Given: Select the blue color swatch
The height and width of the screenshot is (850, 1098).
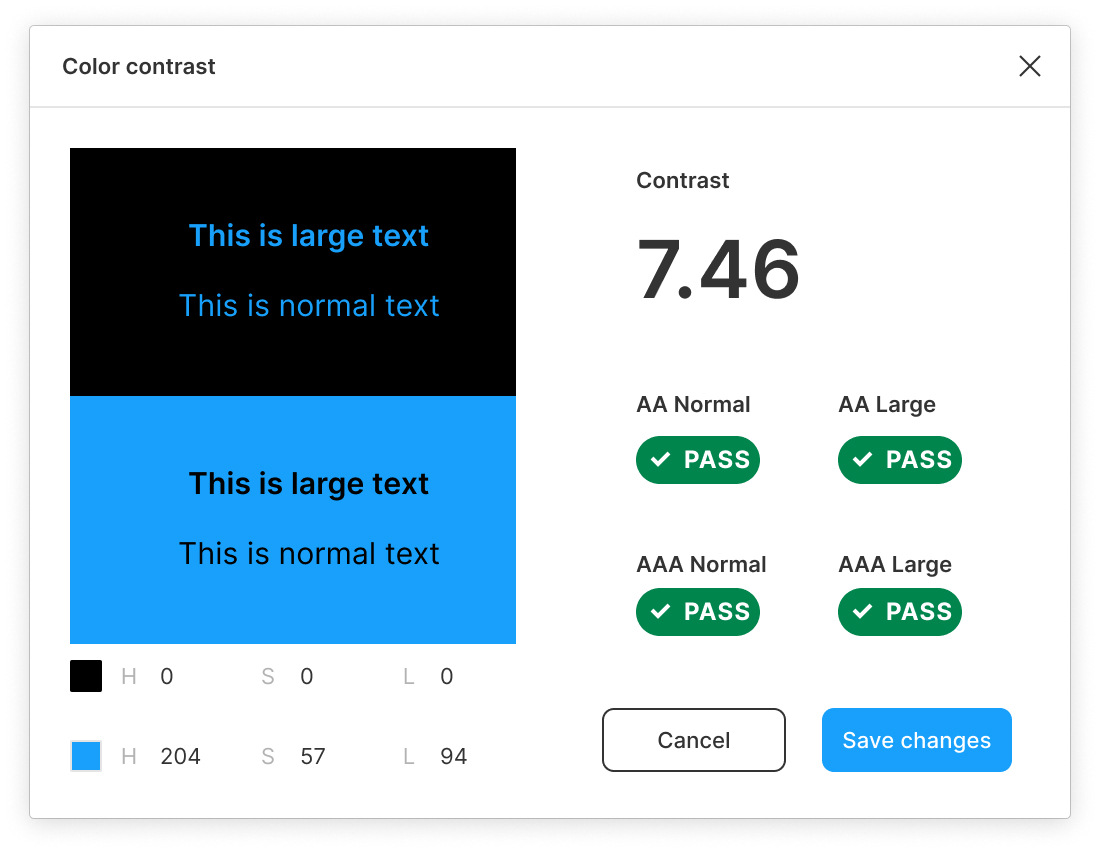Looking at the screenshot, I should pos(86,756).
